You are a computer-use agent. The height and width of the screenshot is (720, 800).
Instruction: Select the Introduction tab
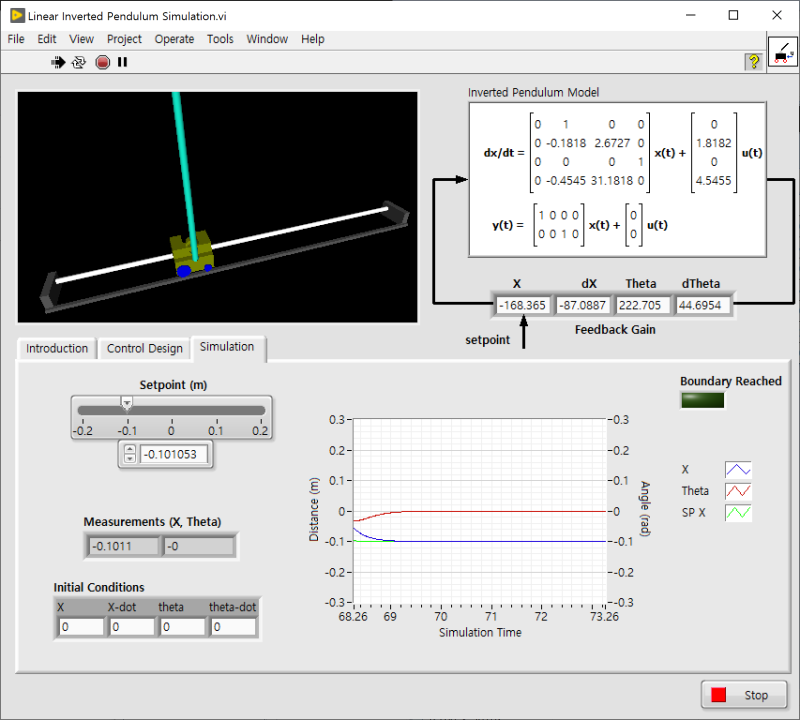(56, 348)
